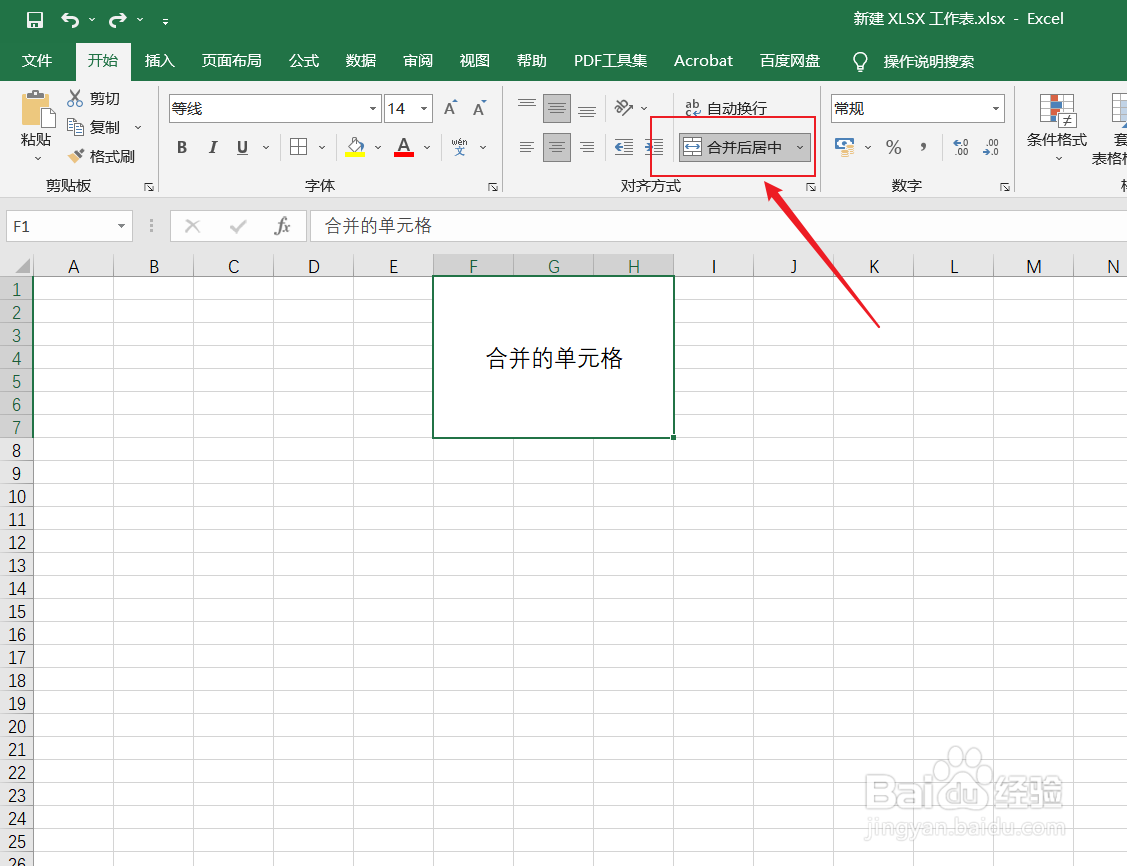Switch to the 数据 Data tab
This screenshot has height=866, width=1127.
click(x=361, y=61)
